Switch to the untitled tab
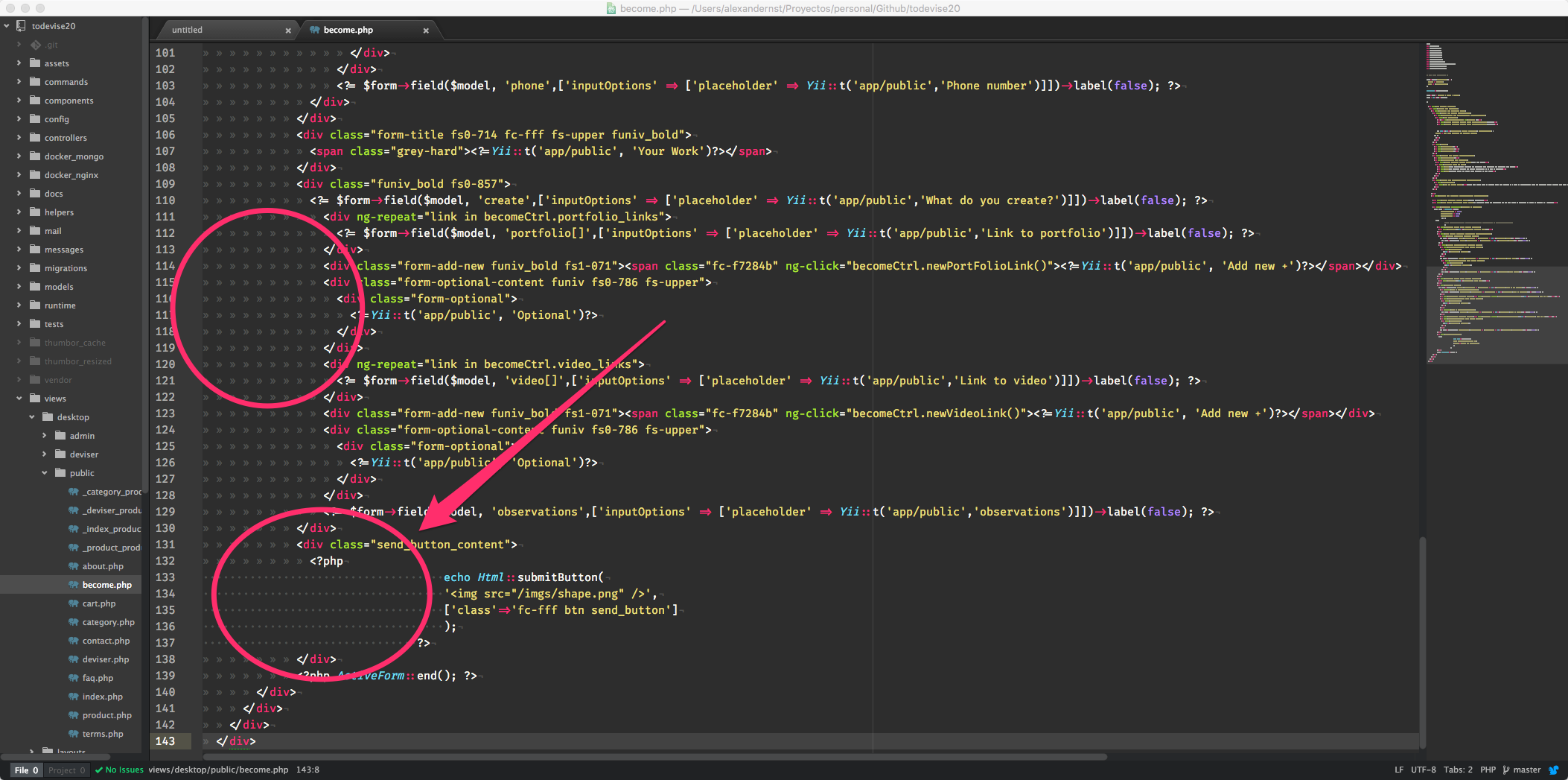The image size is (1568, 780). tap(224, 30)
